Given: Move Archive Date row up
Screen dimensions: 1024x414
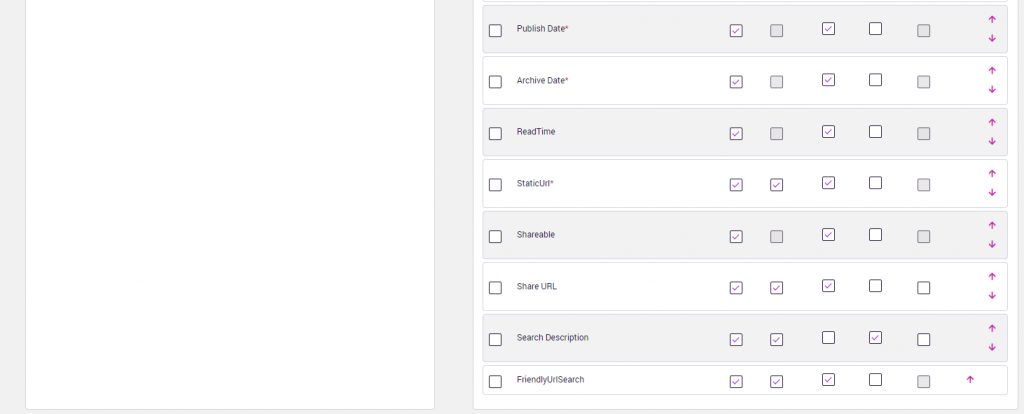Looking at the screenshot, I should [x=992, y=71].
